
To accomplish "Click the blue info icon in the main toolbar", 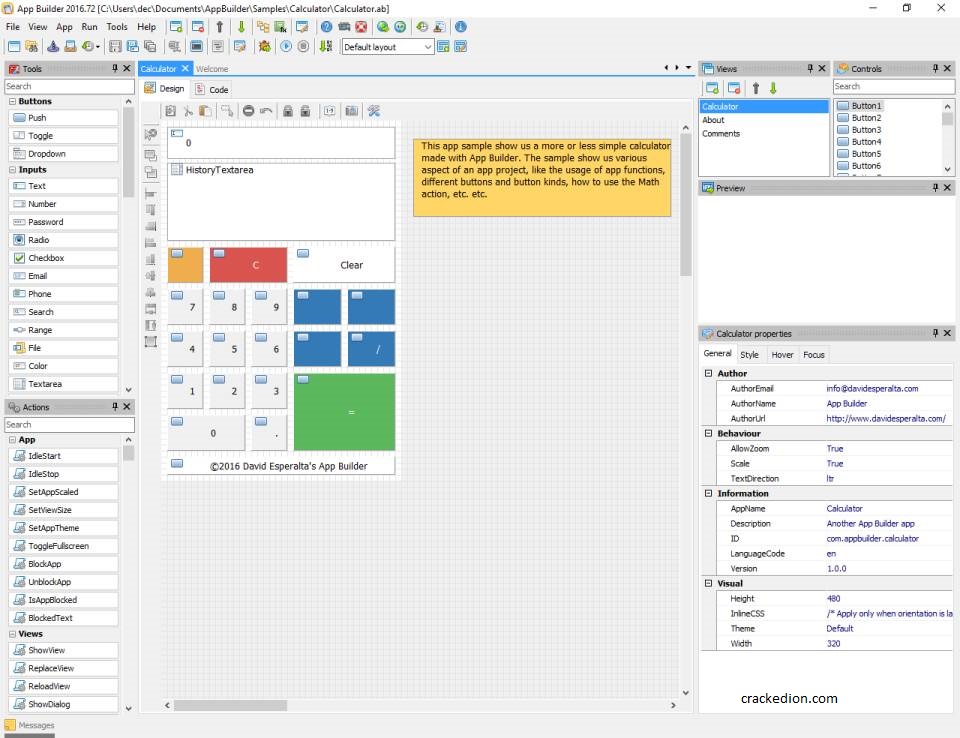I will click(x=460, y=27).
